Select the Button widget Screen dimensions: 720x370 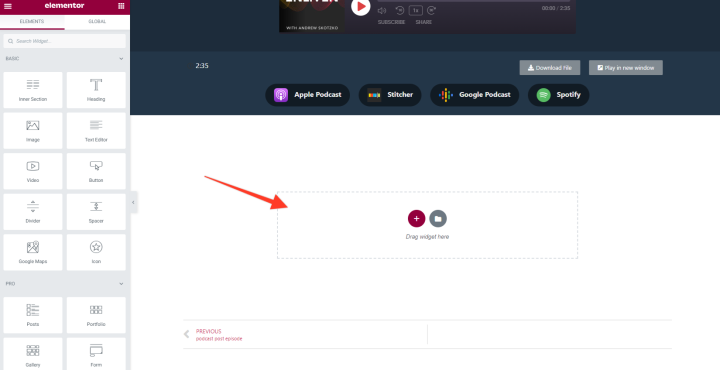[x=96, y=171]
